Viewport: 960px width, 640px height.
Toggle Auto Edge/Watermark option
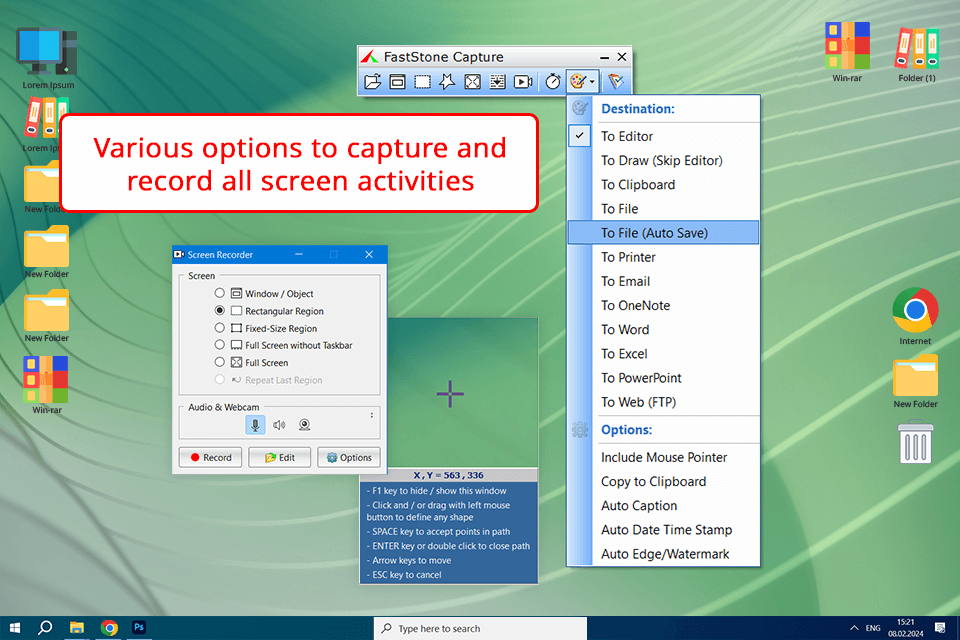click(663, 554)
